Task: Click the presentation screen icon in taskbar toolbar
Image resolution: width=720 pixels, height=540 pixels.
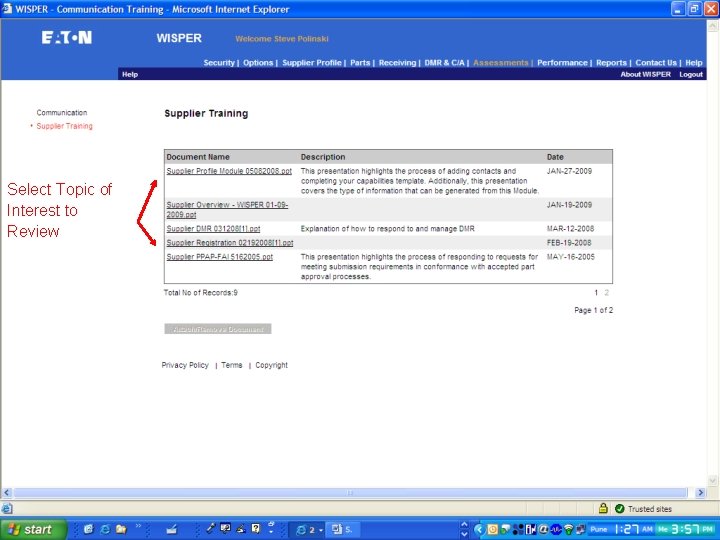Action: click(225, 529)
